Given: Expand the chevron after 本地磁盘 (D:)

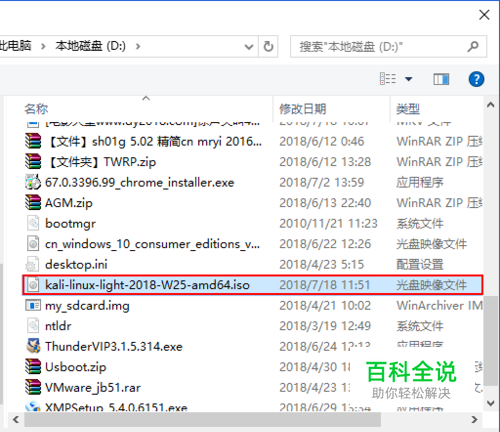Looking at the screenshot, I should [x=138, y=46].
